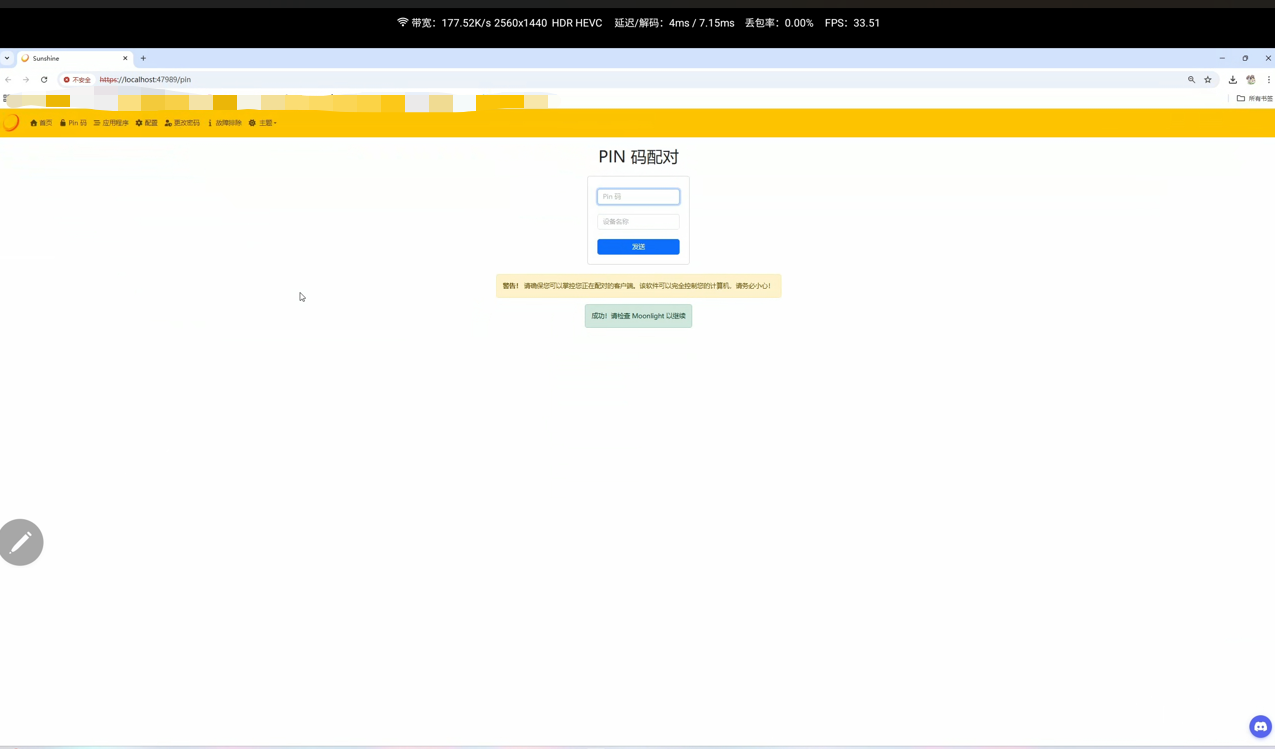Open the tab search dropdown arrow
Screen dimensions: 1275x749
click(7, 58)
